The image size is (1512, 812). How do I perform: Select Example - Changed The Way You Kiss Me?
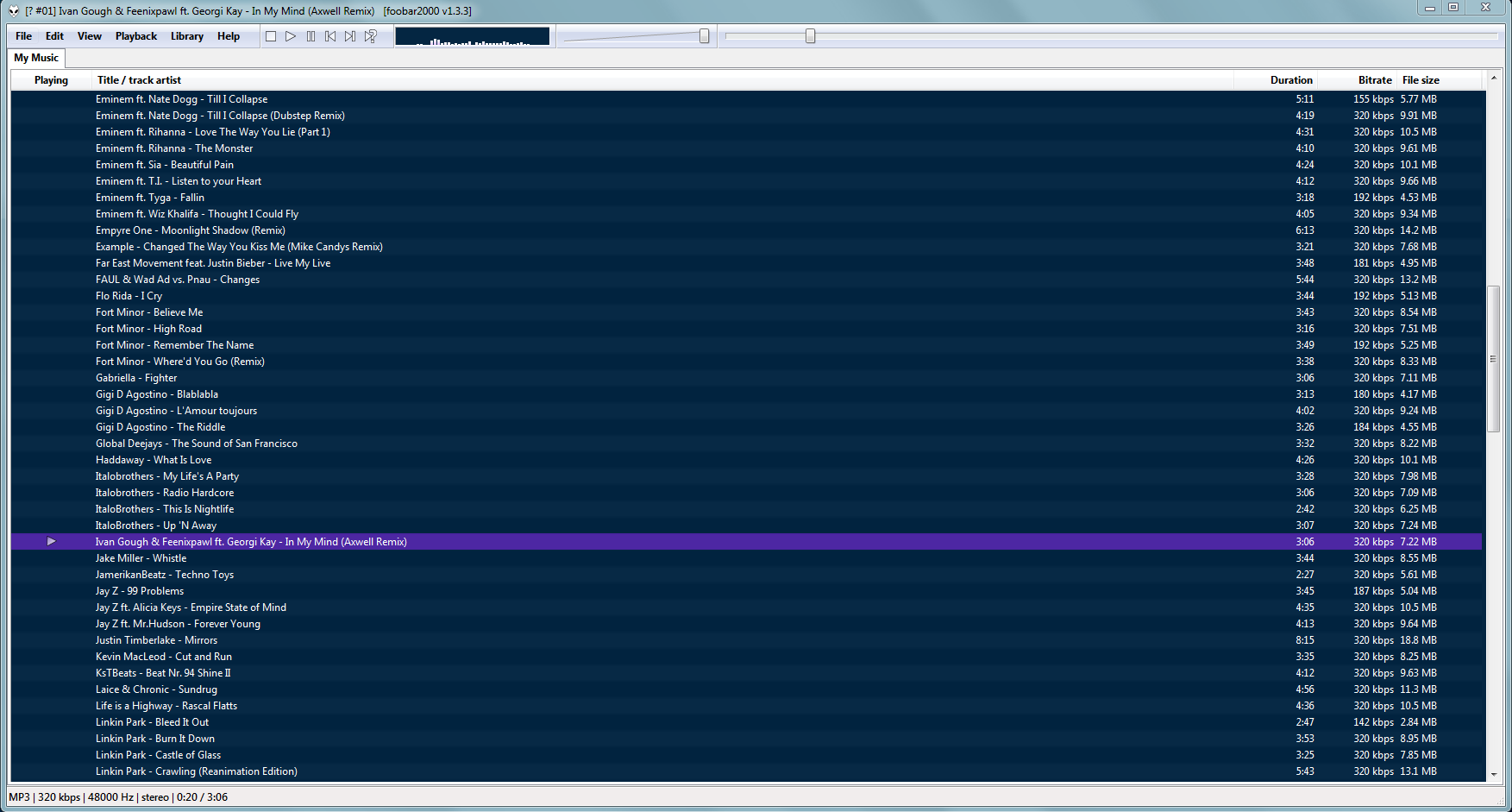[x=746, y=247]
